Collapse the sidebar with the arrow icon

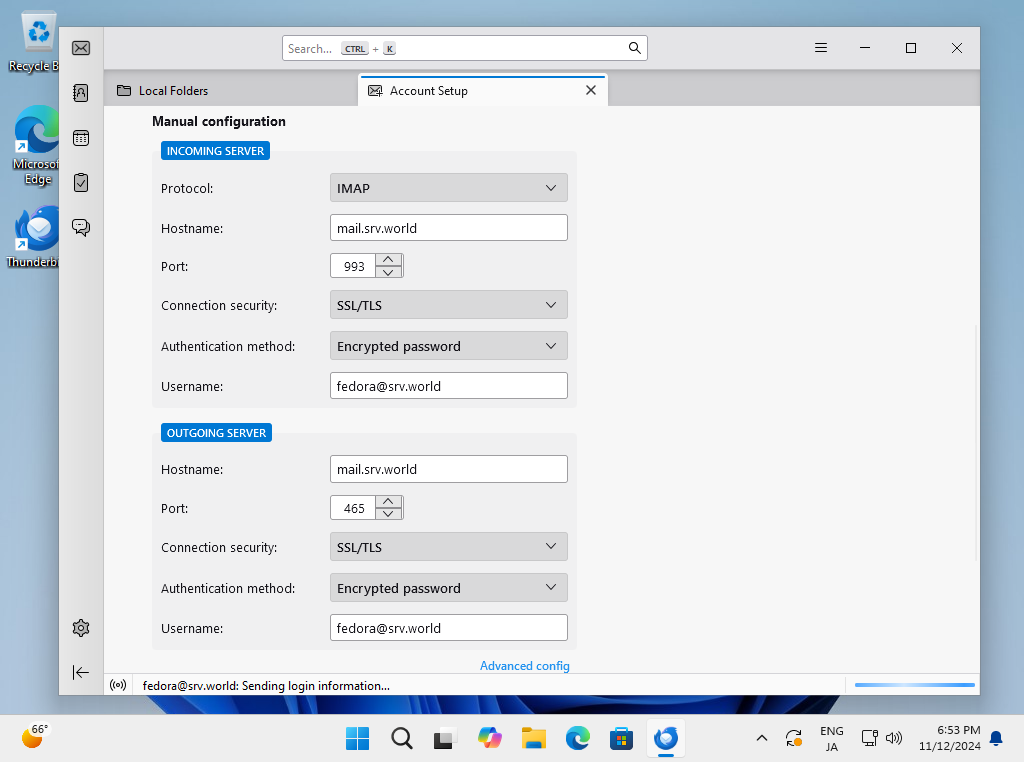tap(80, 672)
